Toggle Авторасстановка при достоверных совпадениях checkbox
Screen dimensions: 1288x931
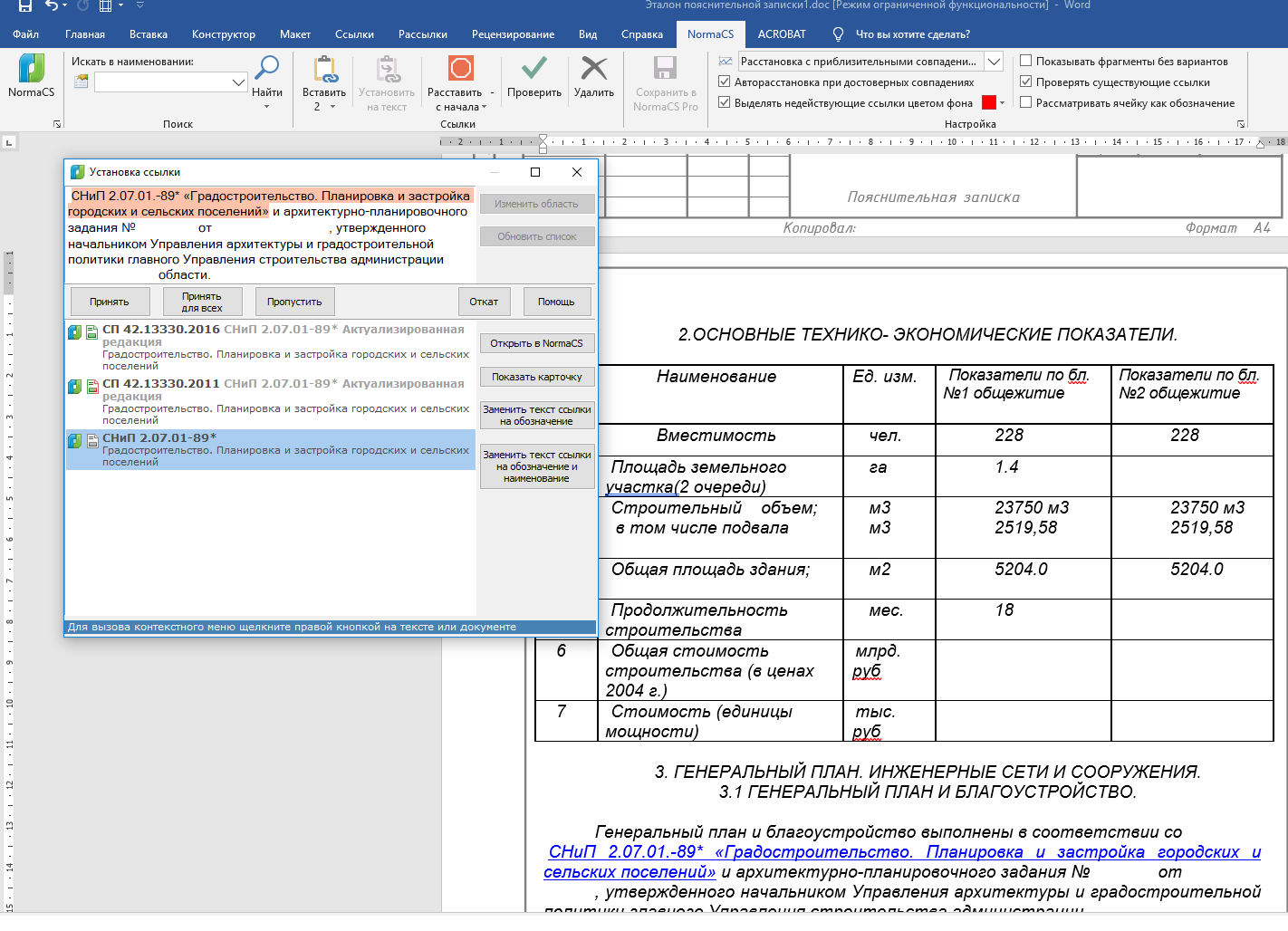(725, 82)
